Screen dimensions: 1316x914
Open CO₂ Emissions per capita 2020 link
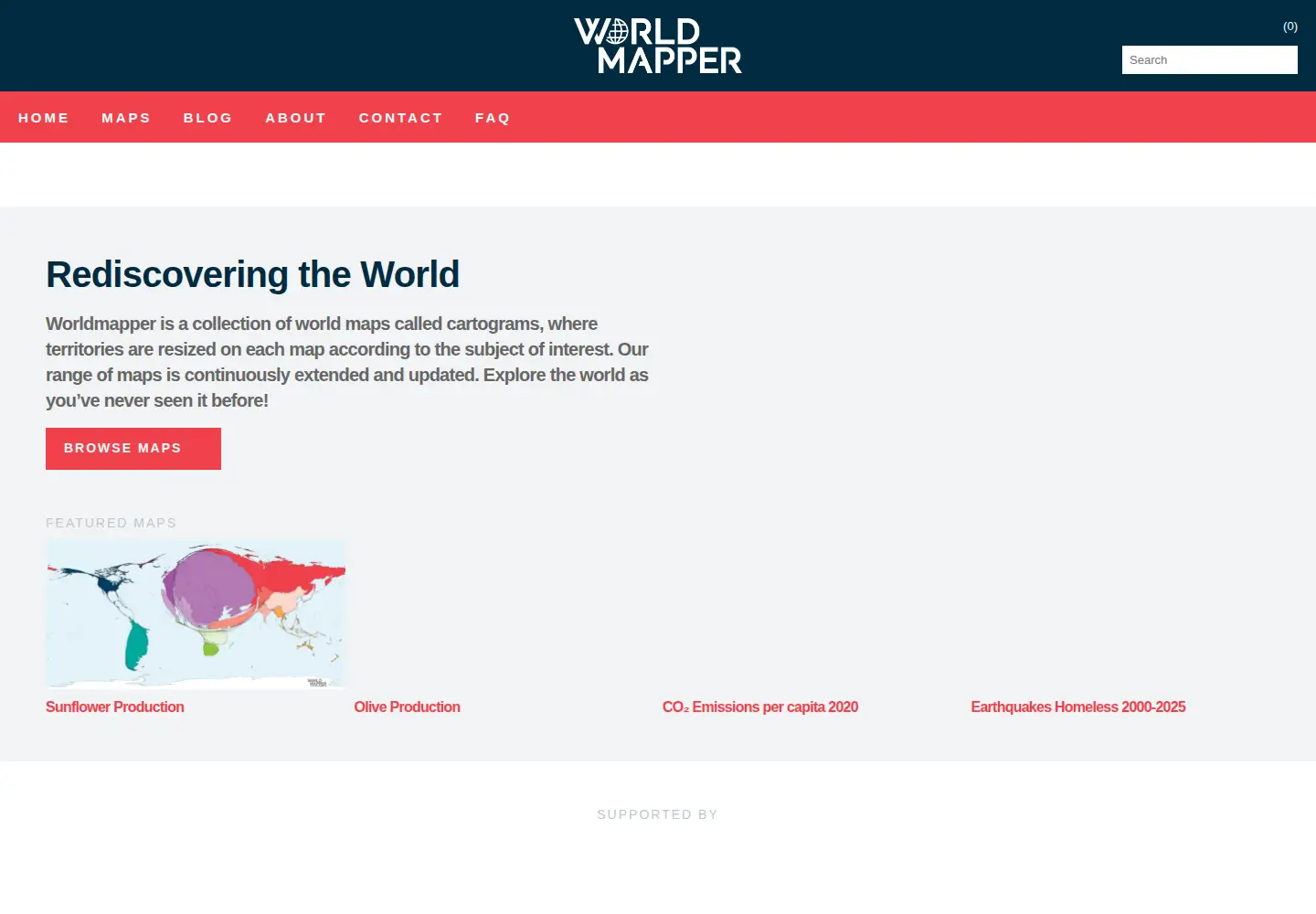[760, 707]
